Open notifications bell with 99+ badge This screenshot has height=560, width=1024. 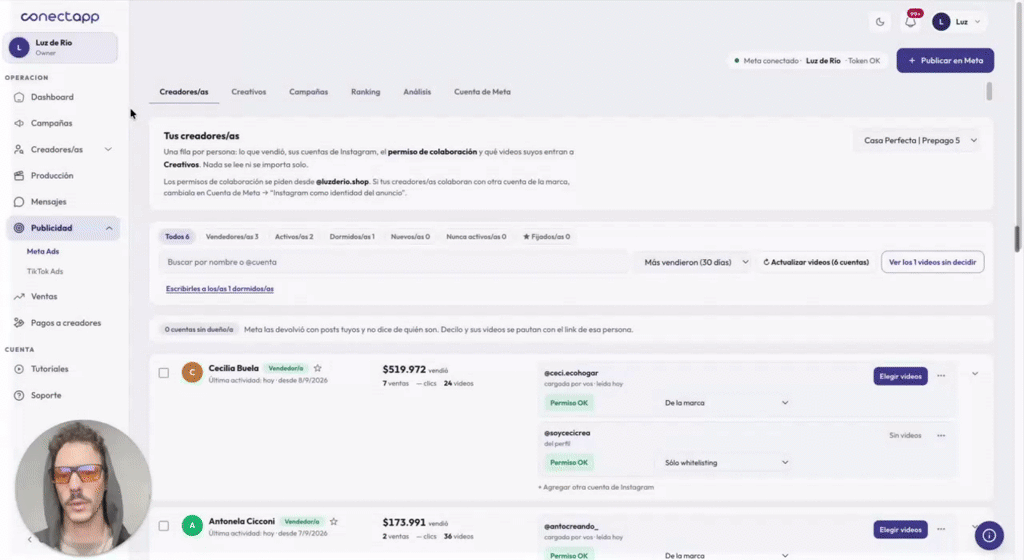[x=910, y=22]
